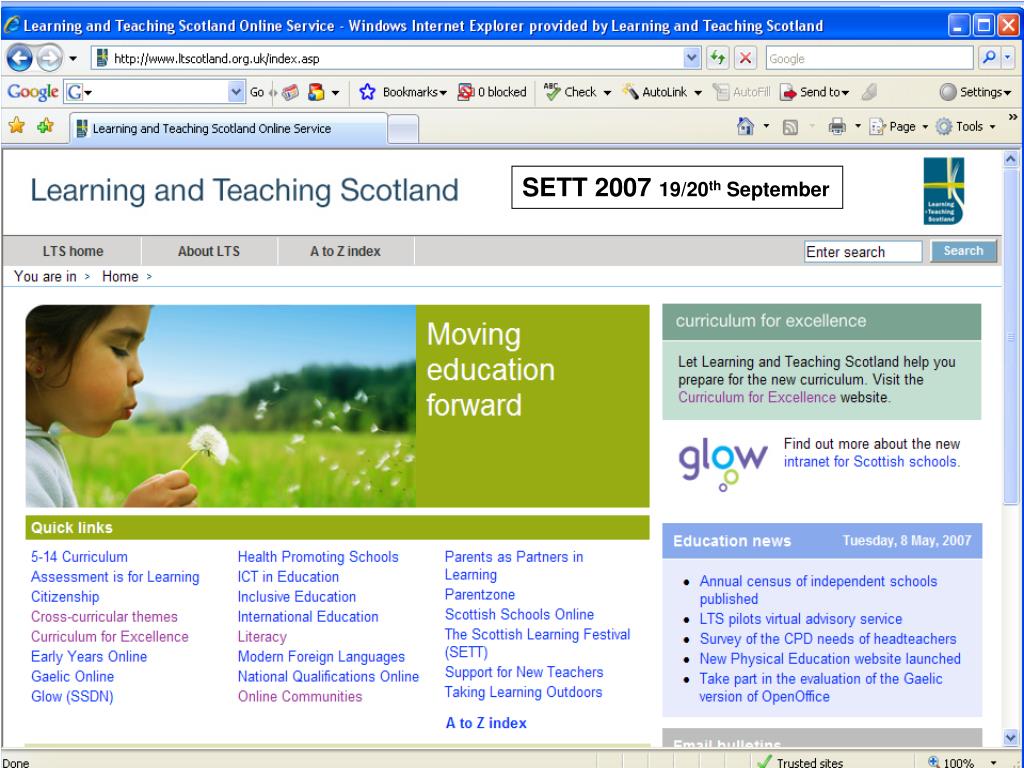Click the toolbar overflow chevron
The width and height of the screenshot is (1024, 768).
click(1013, 117)
